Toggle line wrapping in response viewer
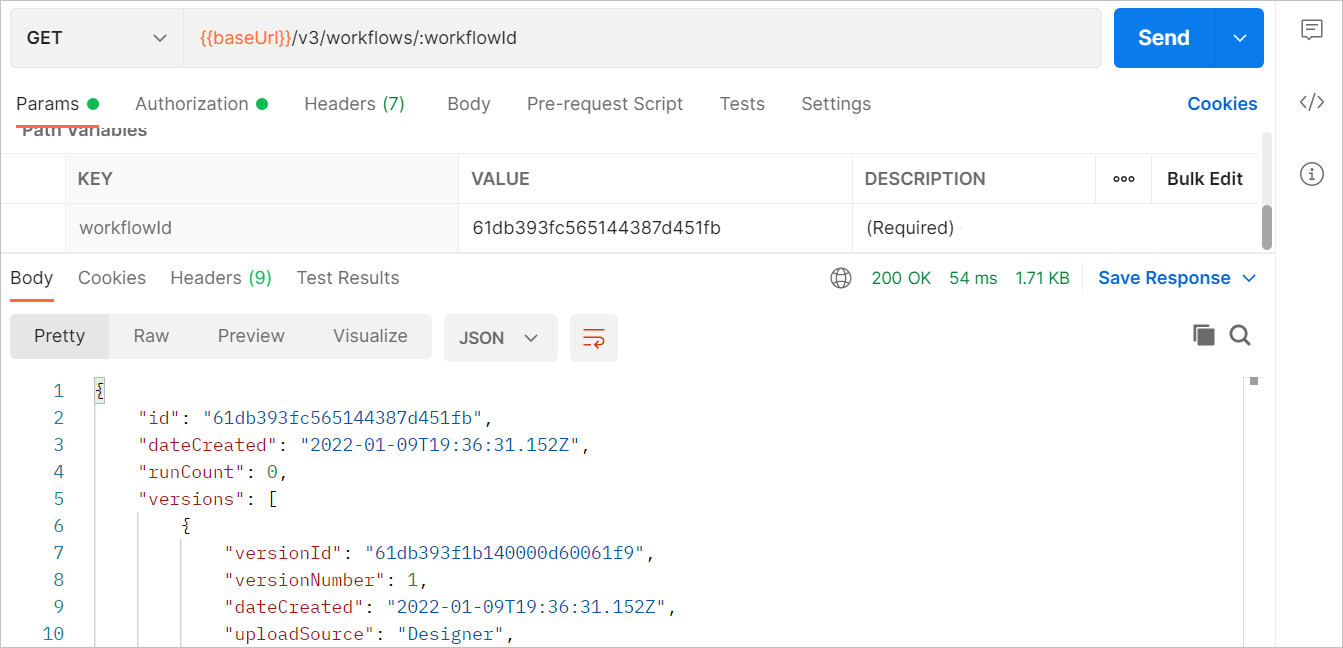The width and height of the screenshot is (1343, 648). coord(594,338)
